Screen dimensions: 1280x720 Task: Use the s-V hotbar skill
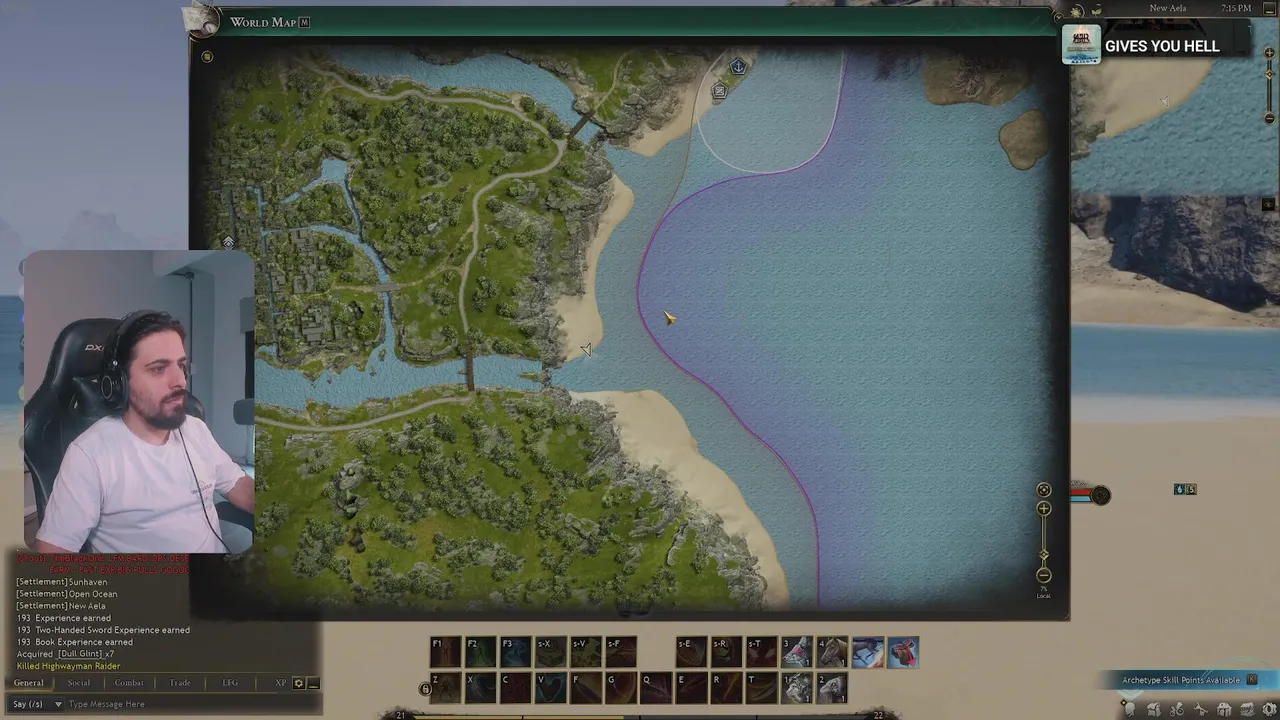(x=585, y=652)
